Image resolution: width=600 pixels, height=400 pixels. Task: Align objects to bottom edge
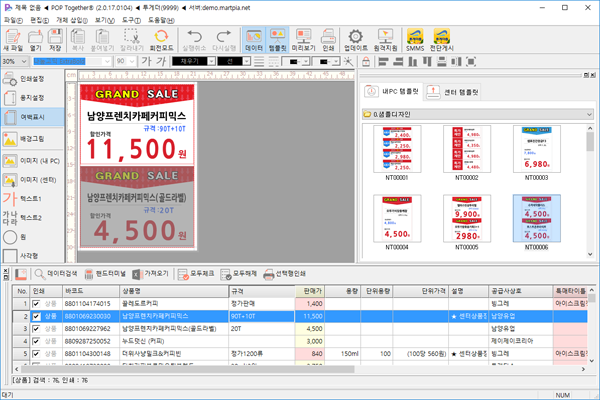[x=412, y=61]
